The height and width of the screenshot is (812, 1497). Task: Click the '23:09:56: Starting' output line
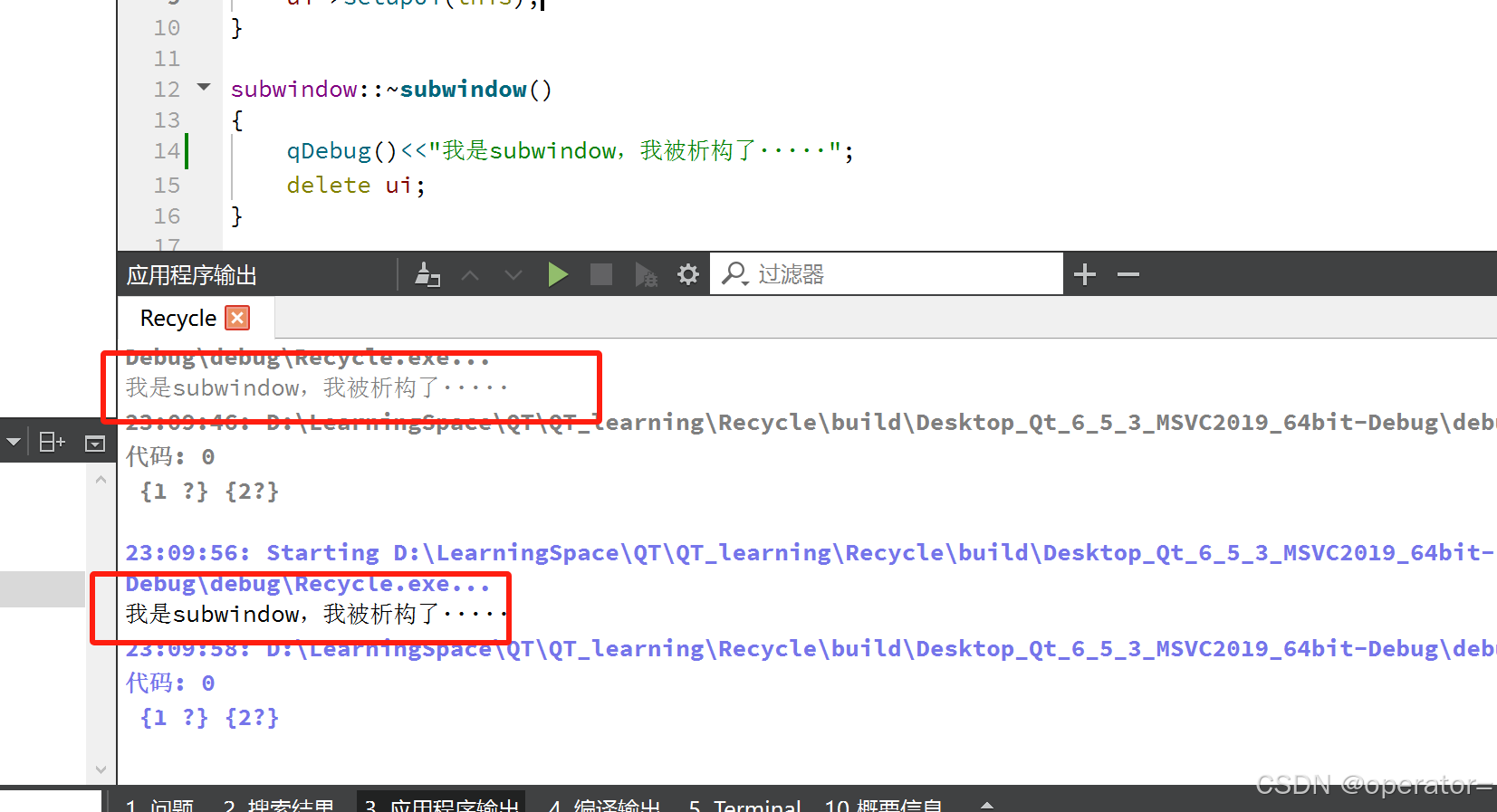810,553
